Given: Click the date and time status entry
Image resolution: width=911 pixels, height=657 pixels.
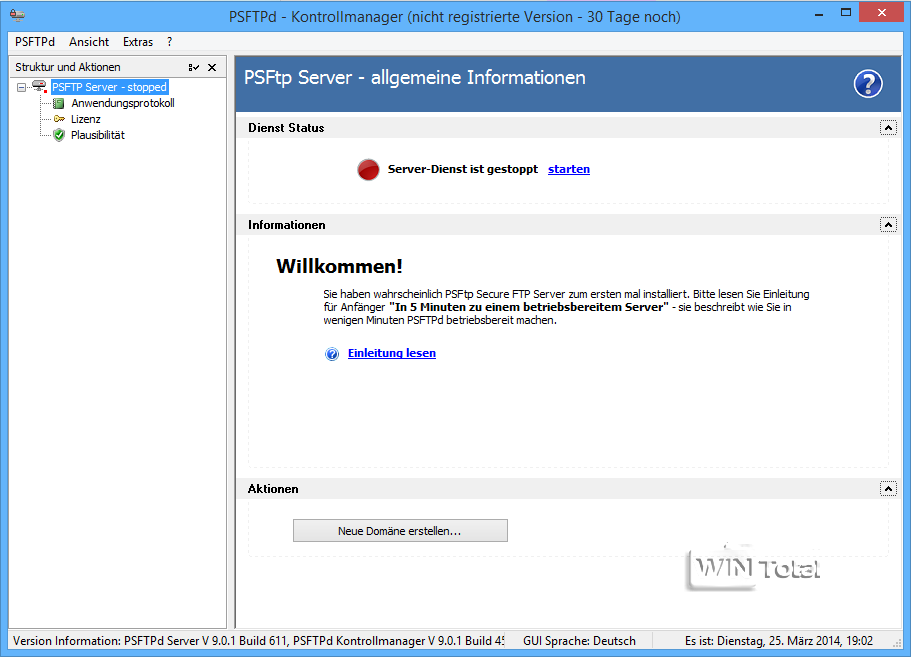Looking at the screenshot, I should (x=779, y=641).
